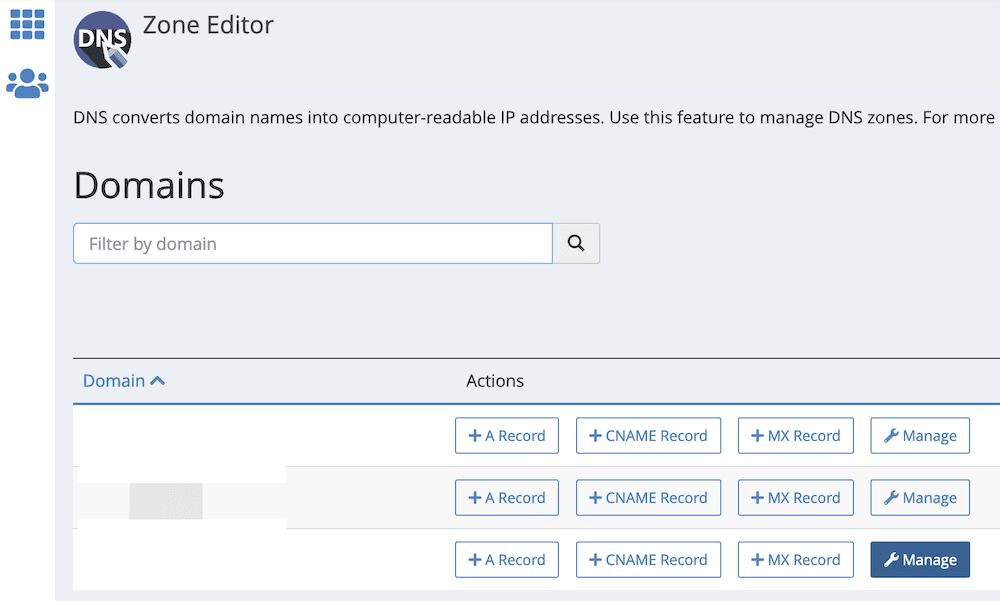1000x601 pixels.
Task: Manage the first domain row
Action: tap(920, 436)
